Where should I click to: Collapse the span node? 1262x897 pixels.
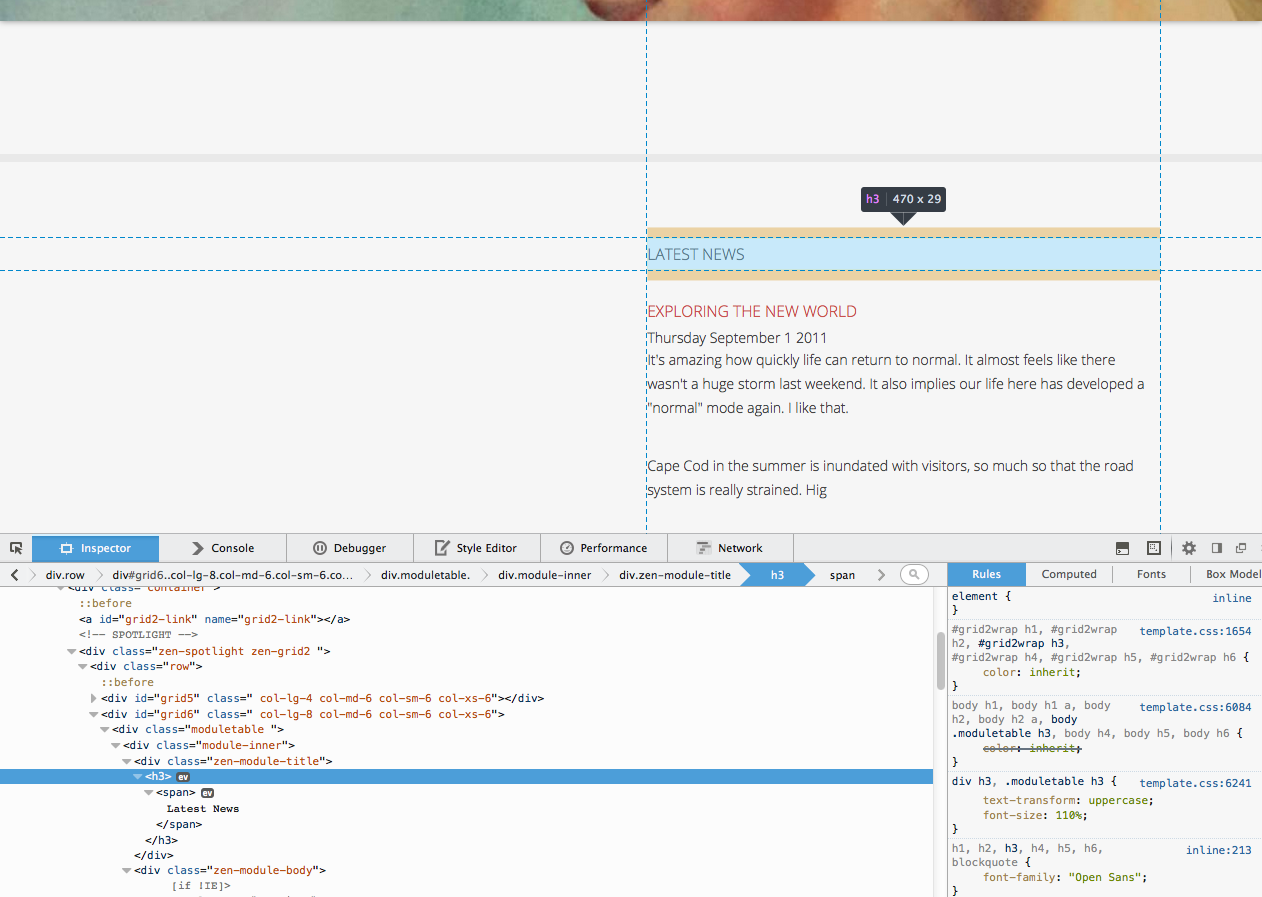pyautogui.click(x=149, y=793)
